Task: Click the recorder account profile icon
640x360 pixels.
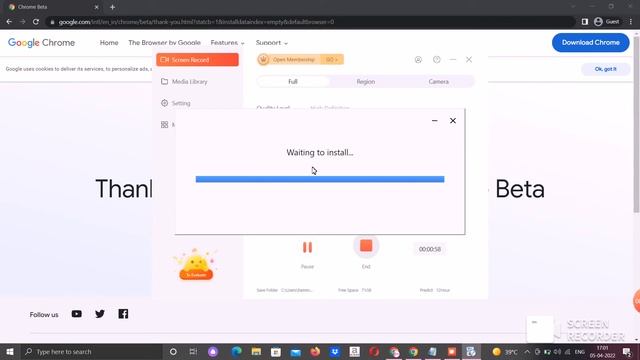Action: click(418, 60)
